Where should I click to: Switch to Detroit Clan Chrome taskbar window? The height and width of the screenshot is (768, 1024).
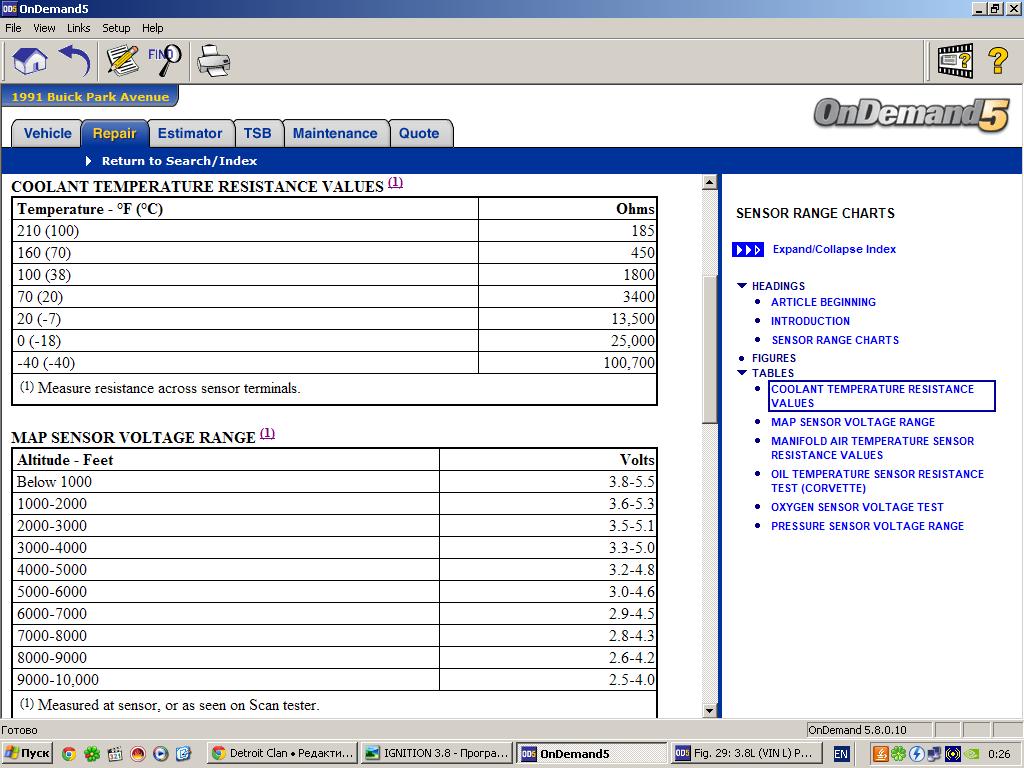(x=283, y=754)
